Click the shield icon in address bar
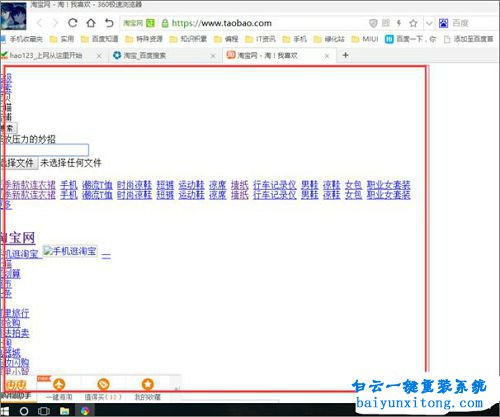The width and height of the screenshot is (500, 417). coord(373,23)
